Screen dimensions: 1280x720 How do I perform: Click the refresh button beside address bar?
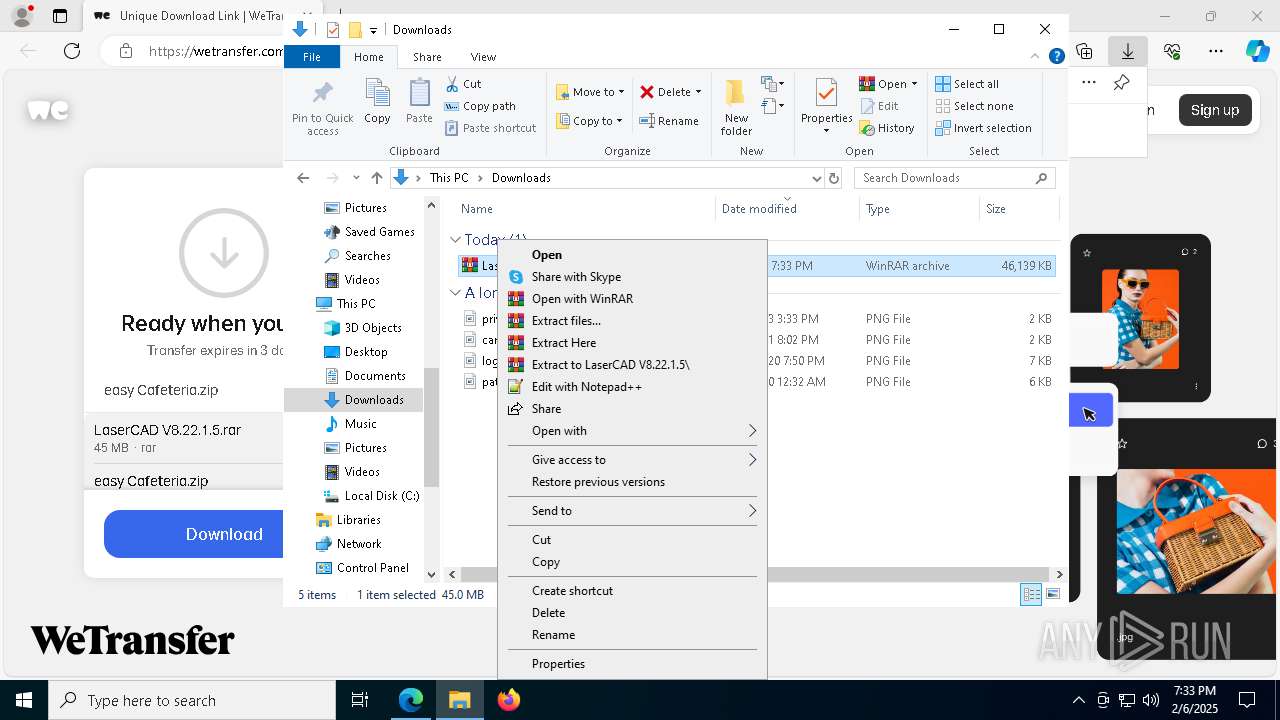point(834,178)
